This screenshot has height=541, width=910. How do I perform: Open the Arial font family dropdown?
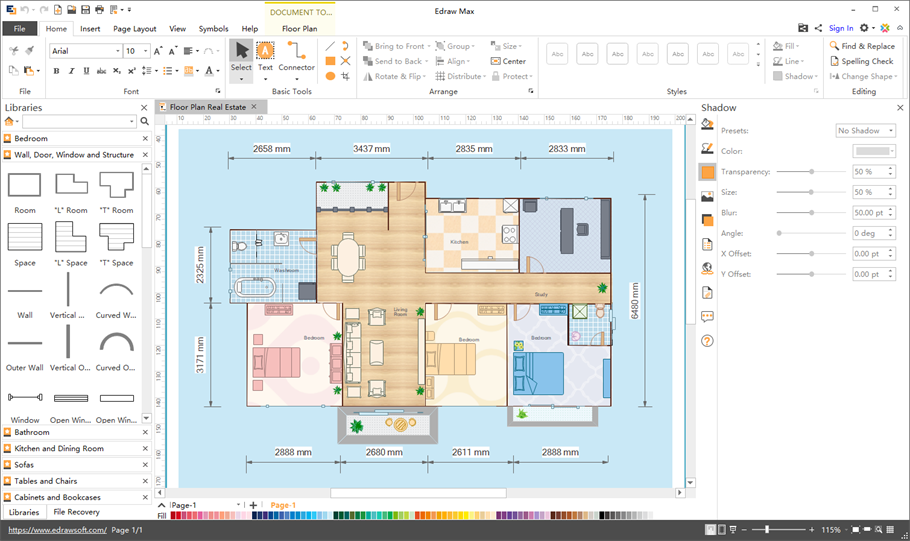click(84, 51)
